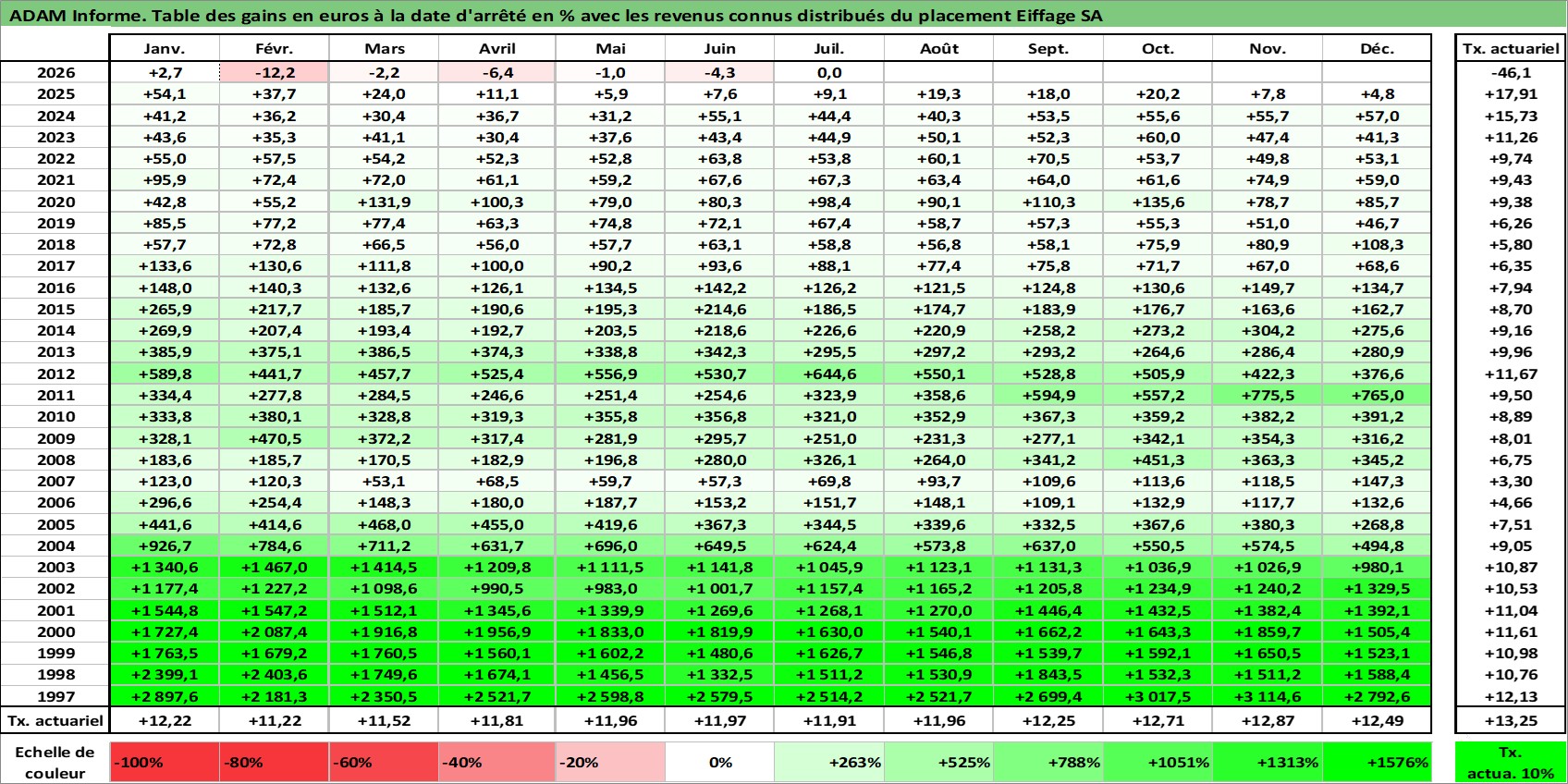This screenshot has width=1568, height=784.
Task: Click the 2011 November cell +775,5
Action: (x=1268, y=395)
